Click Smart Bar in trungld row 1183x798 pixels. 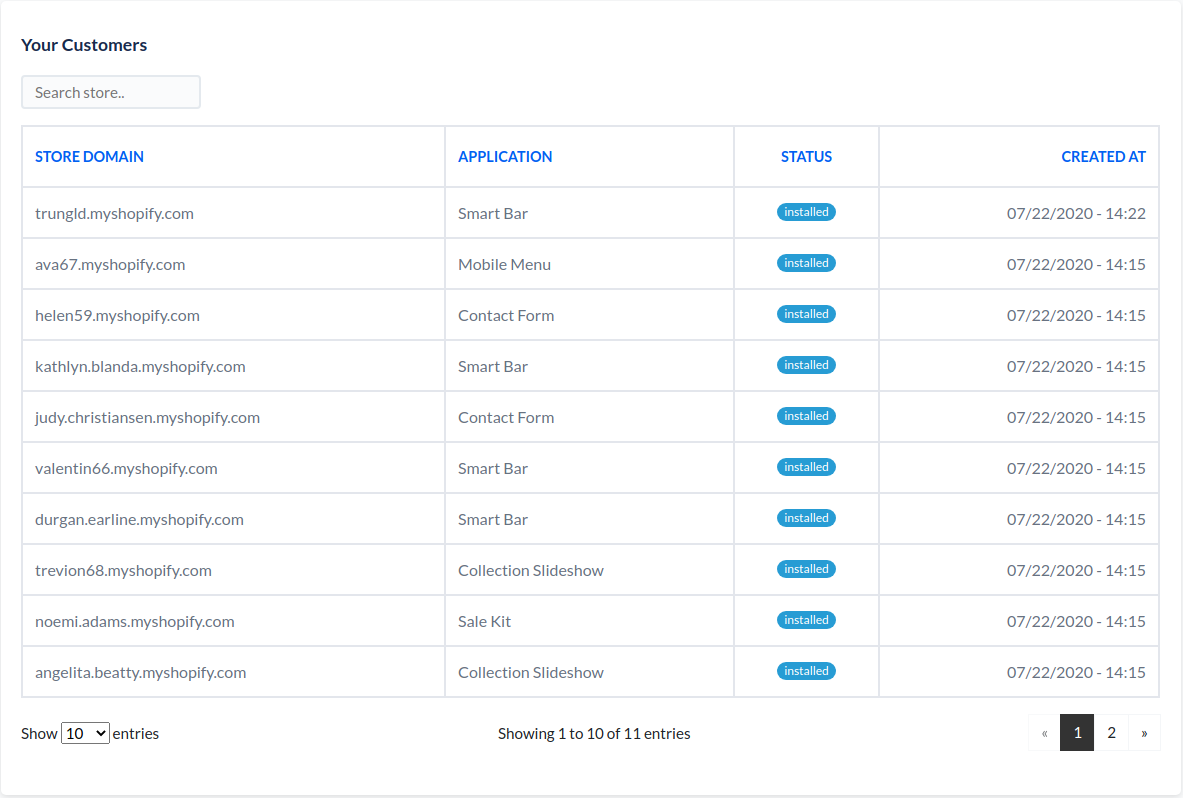click(493, 213)
